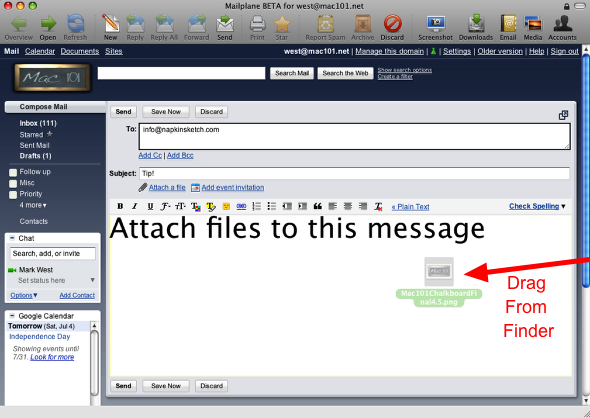Click the Add Cc link
This screenshot has height=418, width=590.
(150, 155)
